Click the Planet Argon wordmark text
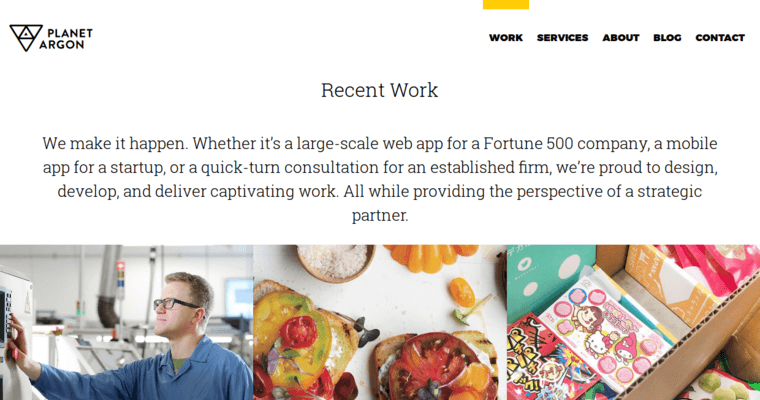This screenshot has width=760, height=400. tap(68, 38)
